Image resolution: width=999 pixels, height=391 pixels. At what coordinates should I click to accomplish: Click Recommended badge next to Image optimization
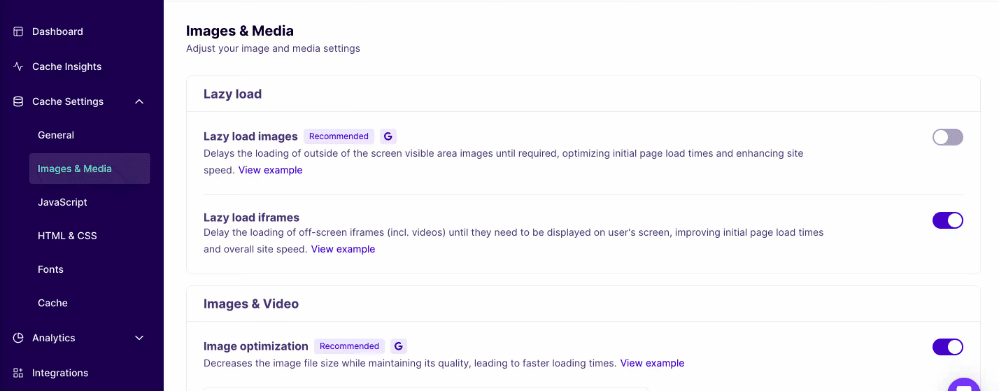[x=349, y=346]
